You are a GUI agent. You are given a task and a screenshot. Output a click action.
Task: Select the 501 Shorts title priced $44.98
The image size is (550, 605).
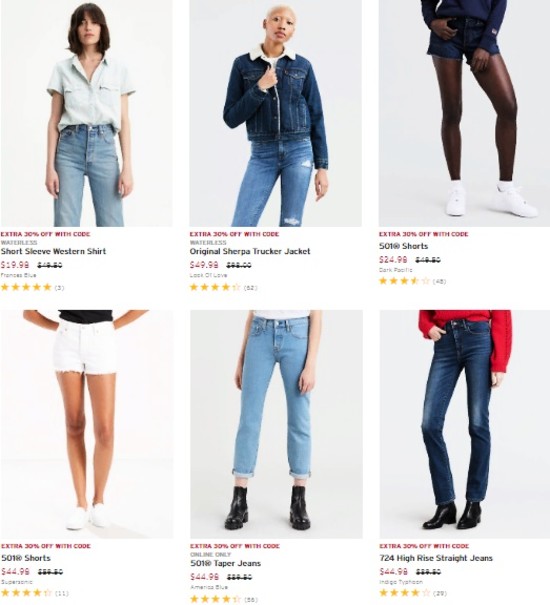26,558
